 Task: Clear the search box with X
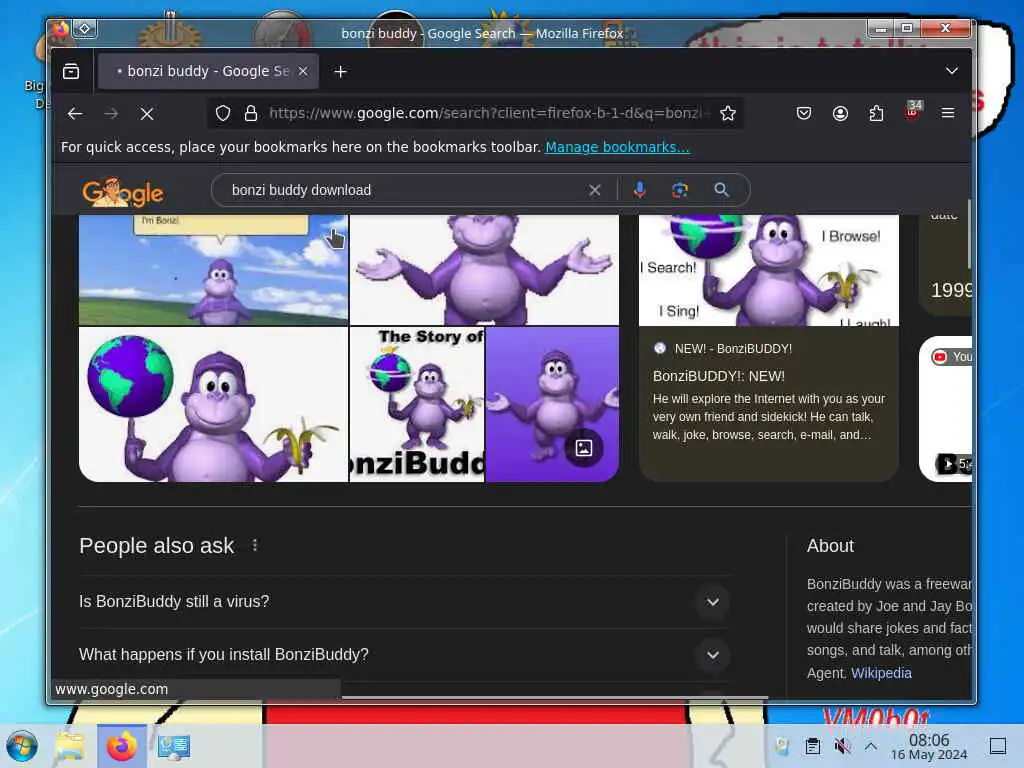(594, 190)
